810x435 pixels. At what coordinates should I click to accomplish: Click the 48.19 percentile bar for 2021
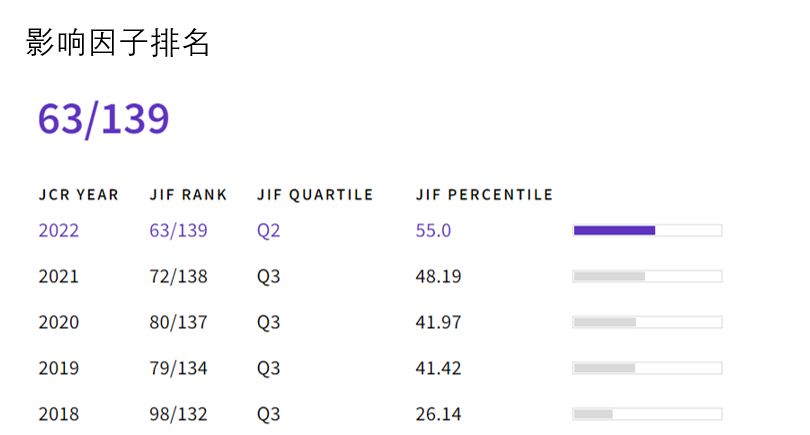tap(647, 277)
